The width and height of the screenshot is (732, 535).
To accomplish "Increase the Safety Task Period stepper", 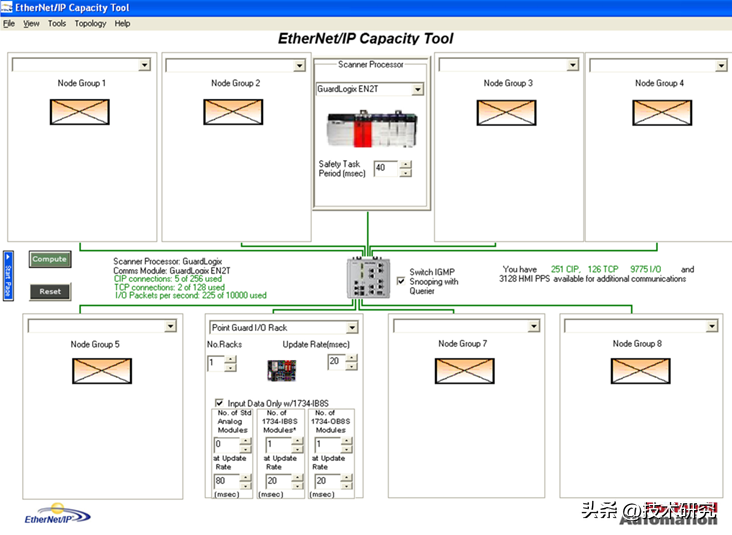I will [405, 164].
